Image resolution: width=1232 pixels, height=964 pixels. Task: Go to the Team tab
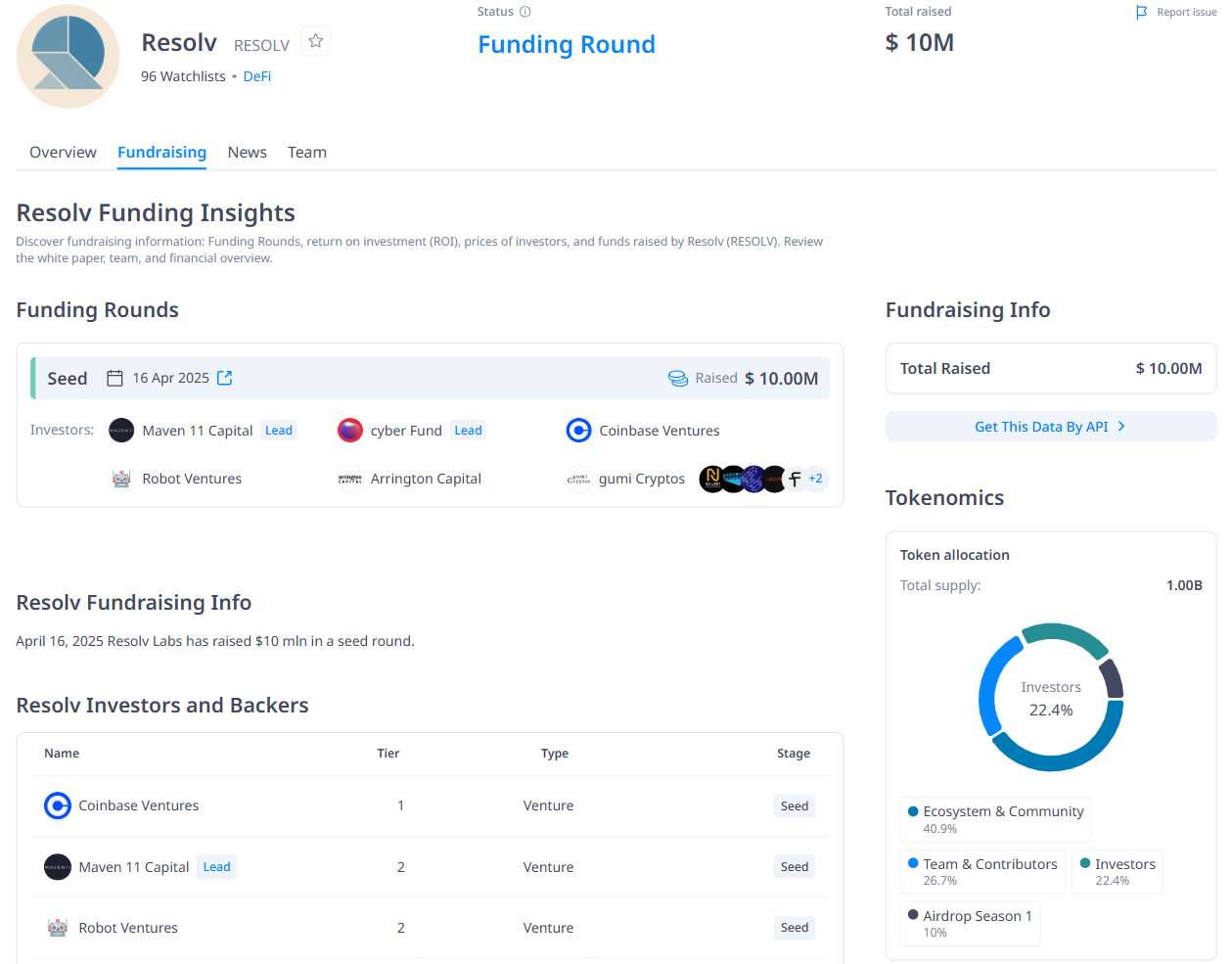307,153
